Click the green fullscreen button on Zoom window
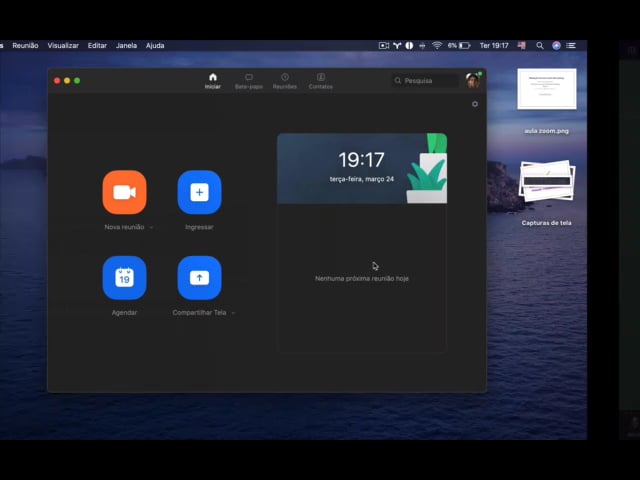Viewport: 640px width, 480px height. (77, 81)
